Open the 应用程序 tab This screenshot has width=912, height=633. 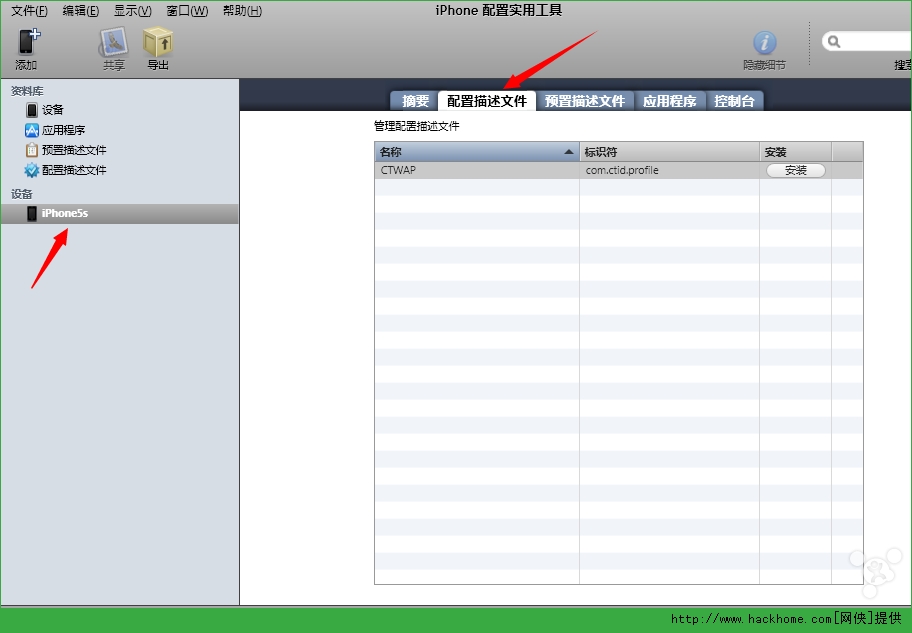[669, 101]
